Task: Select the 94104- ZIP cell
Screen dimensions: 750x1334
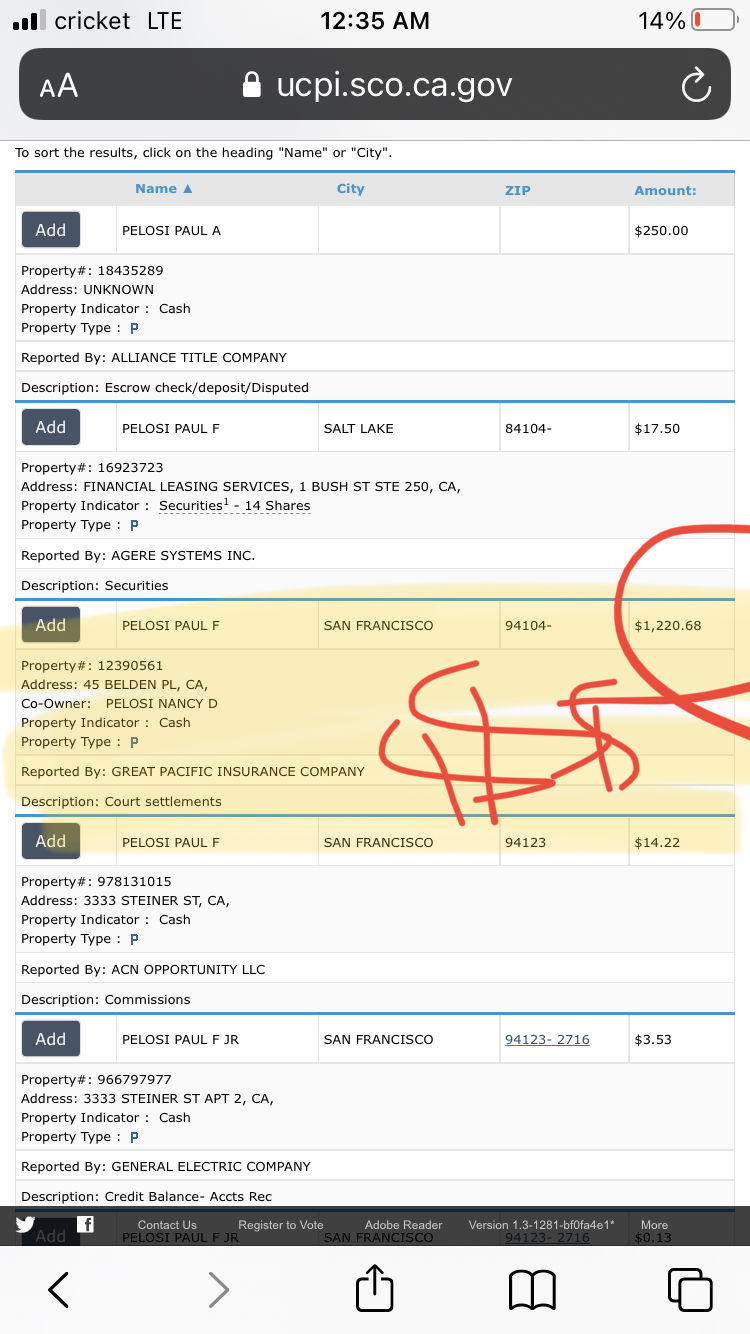Action: click(x=564, y=626)
